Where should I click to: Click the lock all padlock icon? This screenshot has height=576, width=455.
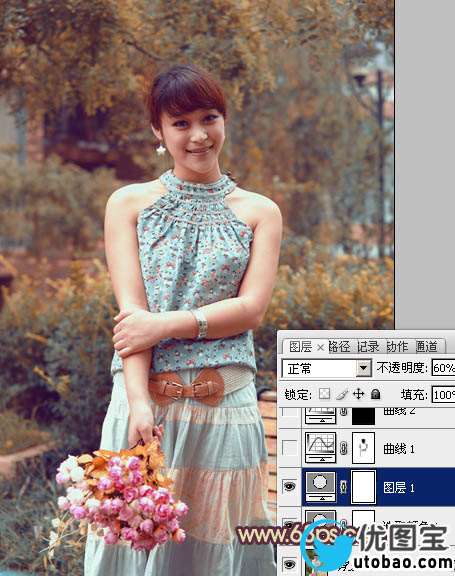375,394
